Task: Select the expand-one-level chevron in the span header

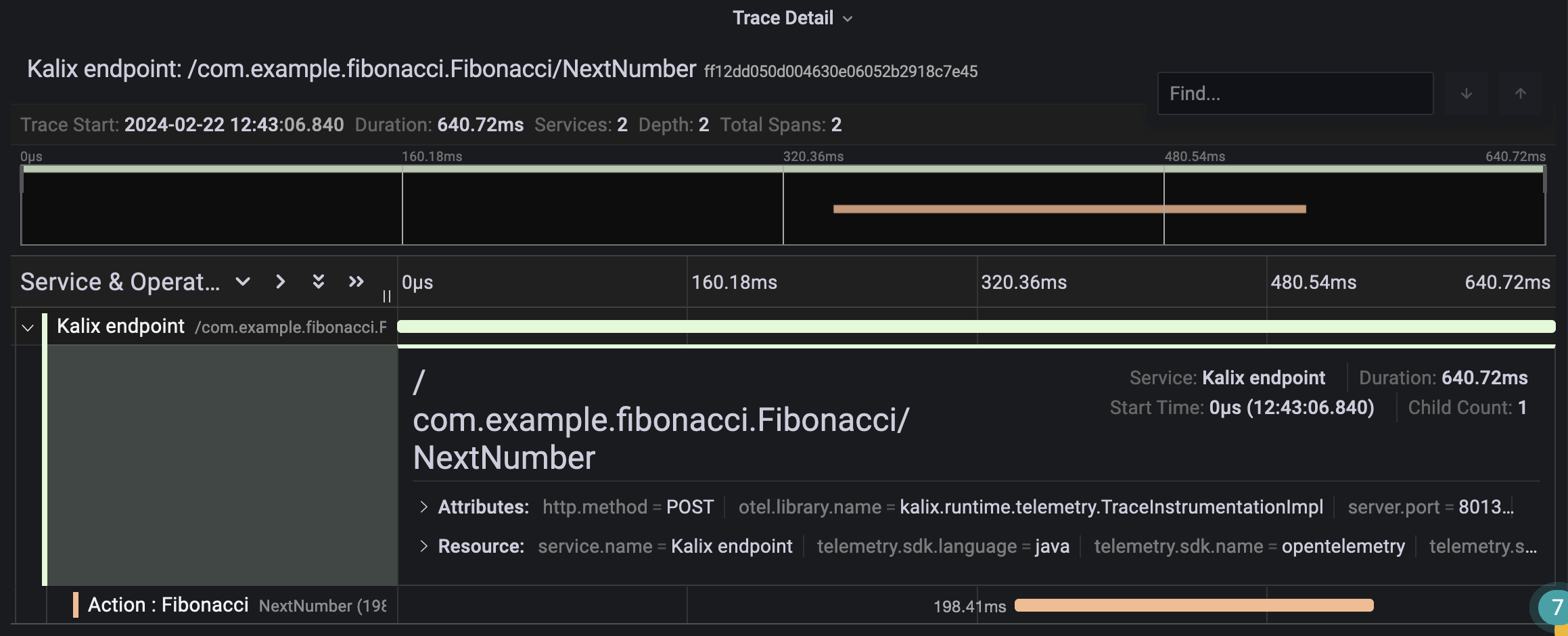Action: point(280,282)
